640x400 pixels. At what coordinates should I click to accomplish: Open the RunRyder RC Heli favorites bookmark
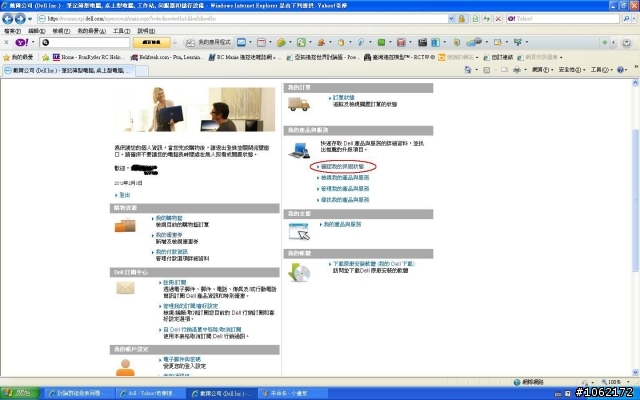tap(88, 57)
